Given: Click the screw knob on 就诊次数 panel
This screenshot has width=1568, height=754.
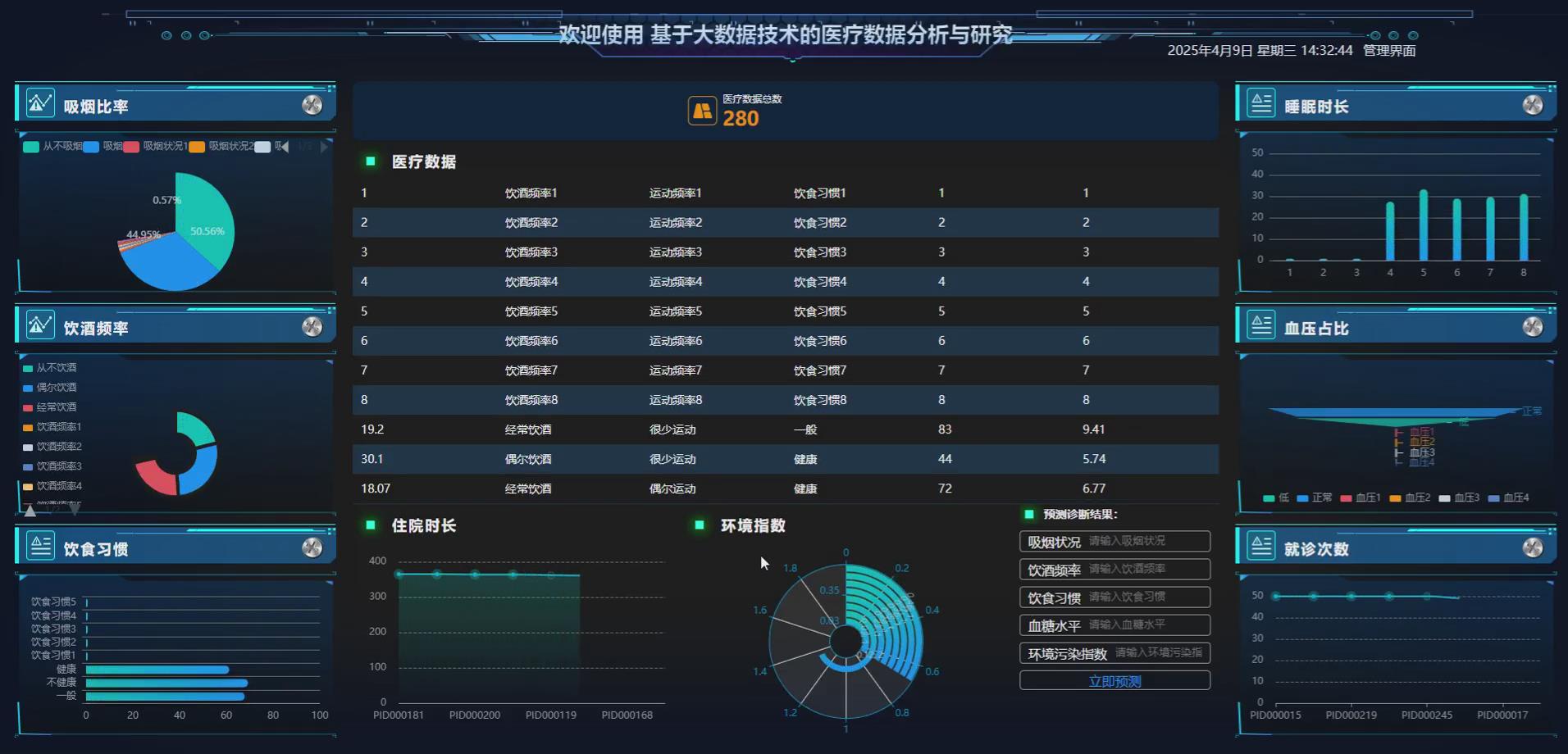Looking at the screenshot, I should tap(1533, 547).
